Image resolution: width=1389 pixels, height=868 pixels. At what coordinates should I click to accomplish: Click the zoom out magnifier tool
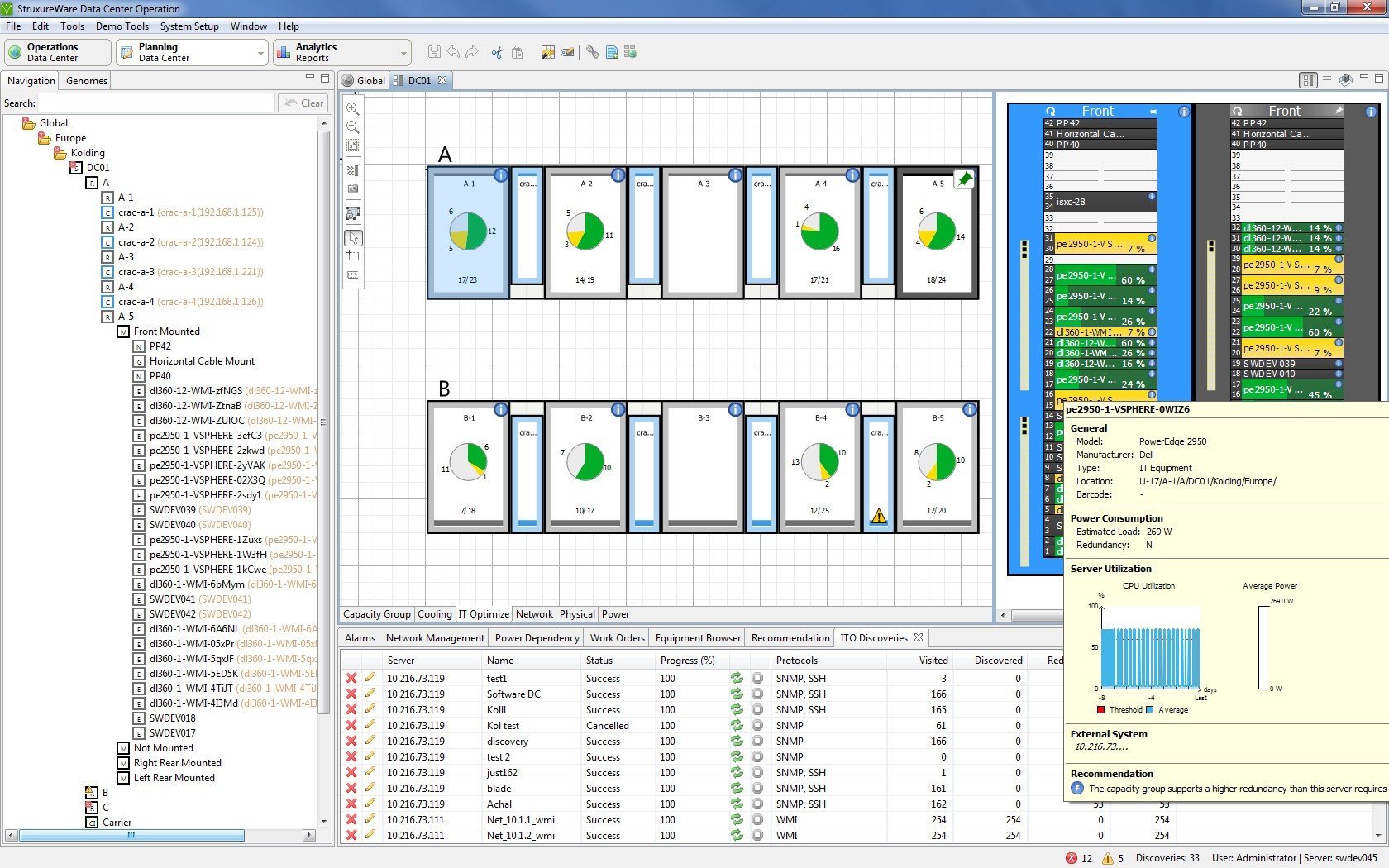[353, 127]
